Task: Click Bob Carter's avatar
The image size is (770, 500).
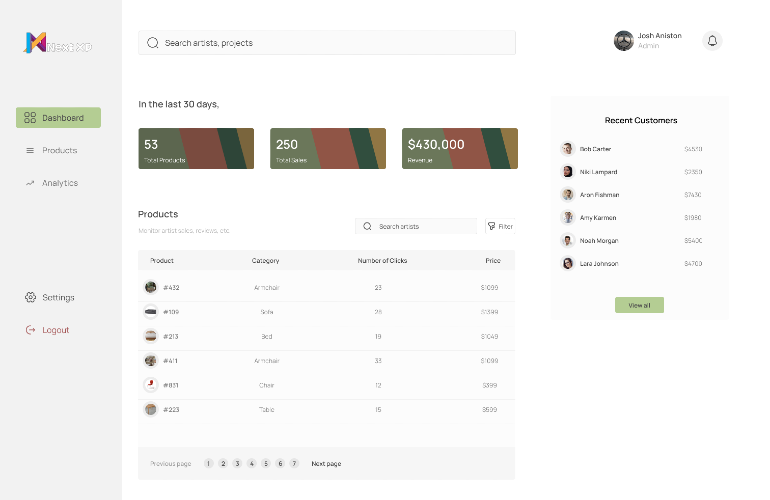Action: (568, 148)
